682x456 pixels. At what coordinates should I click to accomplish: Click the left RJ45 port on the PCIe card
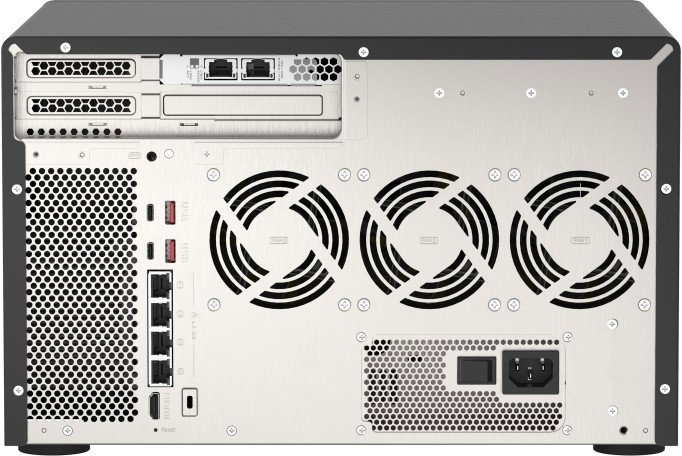coord(221,69)
